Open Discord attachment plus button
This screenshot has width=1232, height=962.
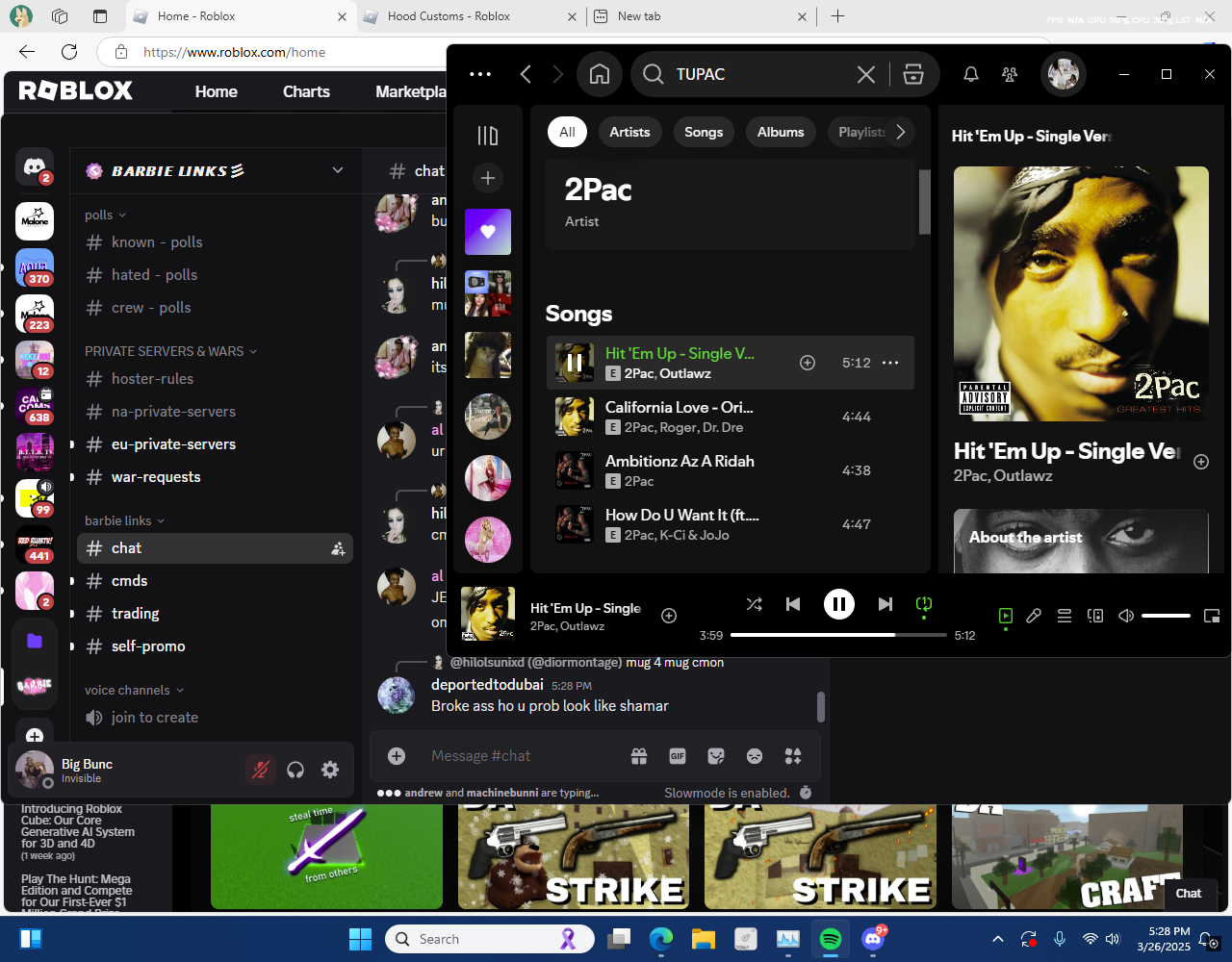tap(397, 756)
